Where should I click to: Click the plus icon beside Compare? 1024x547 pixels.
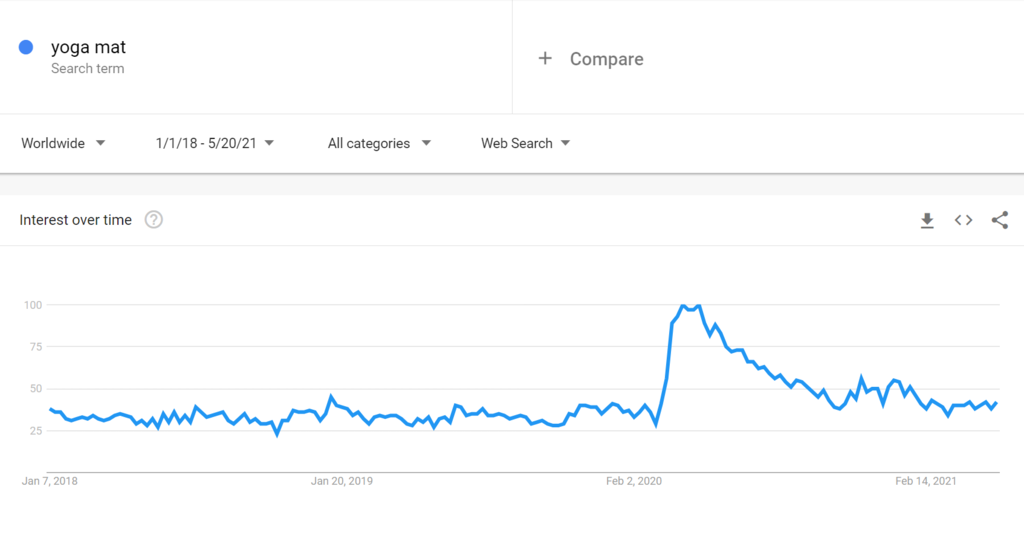[545, 59]
